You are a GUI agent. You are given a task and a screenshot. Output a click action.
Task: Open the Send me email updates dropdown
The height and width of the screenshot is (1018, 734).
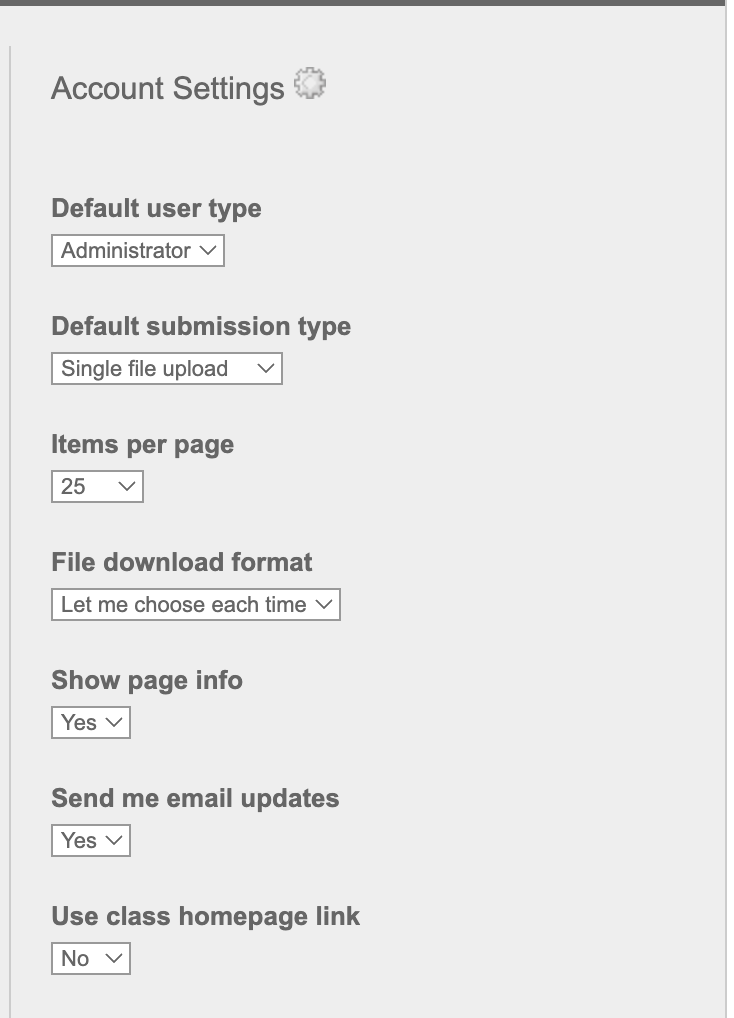90,841
